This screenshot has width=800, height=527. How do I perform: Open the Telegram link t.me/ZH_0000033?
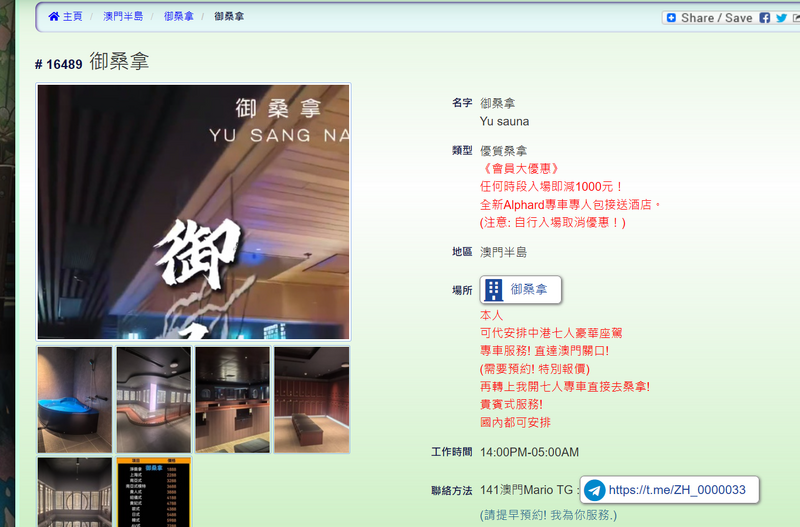coord(669,490)
